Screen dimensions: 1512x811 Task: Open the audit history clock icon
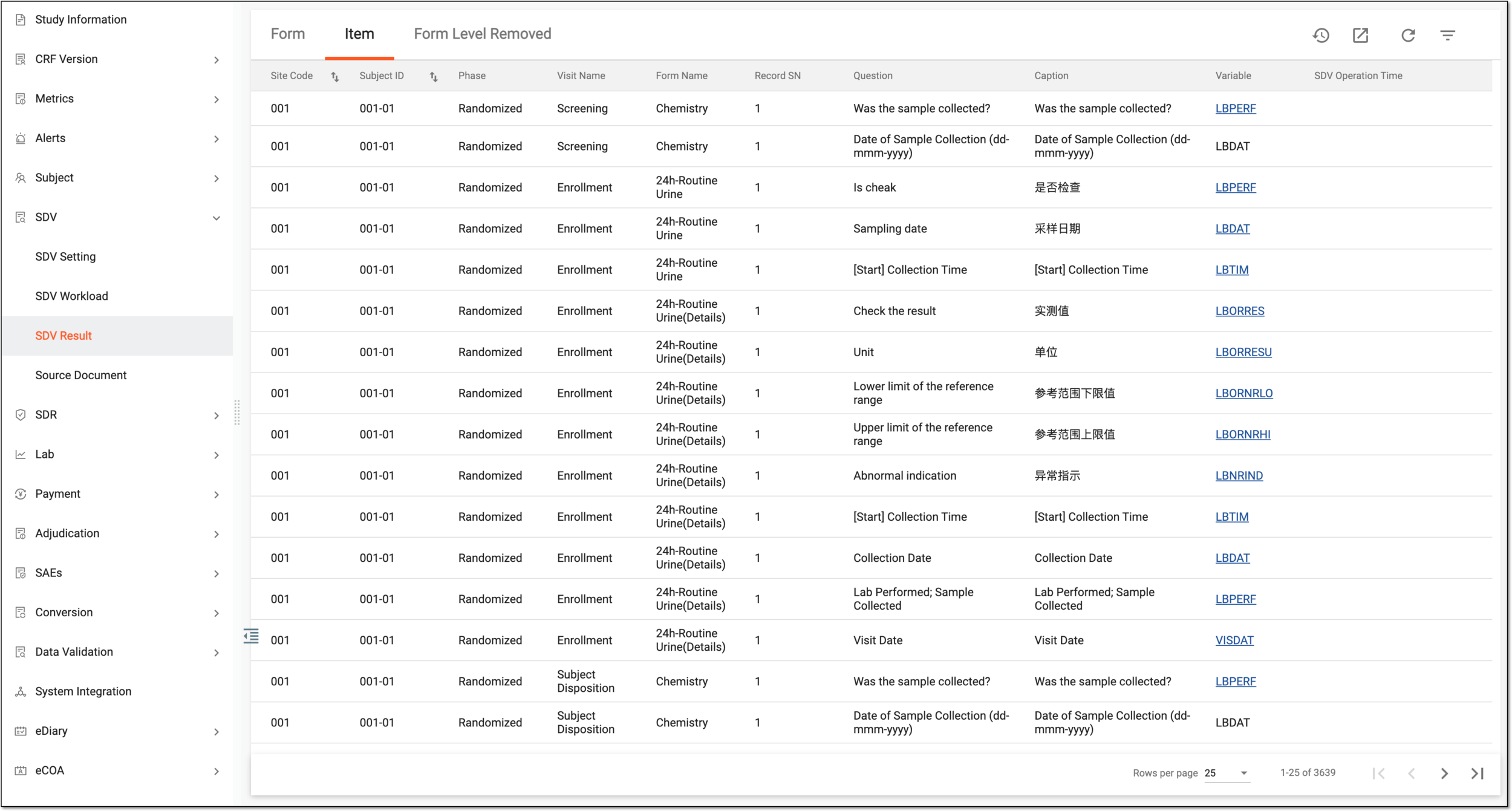point(1321,35)
